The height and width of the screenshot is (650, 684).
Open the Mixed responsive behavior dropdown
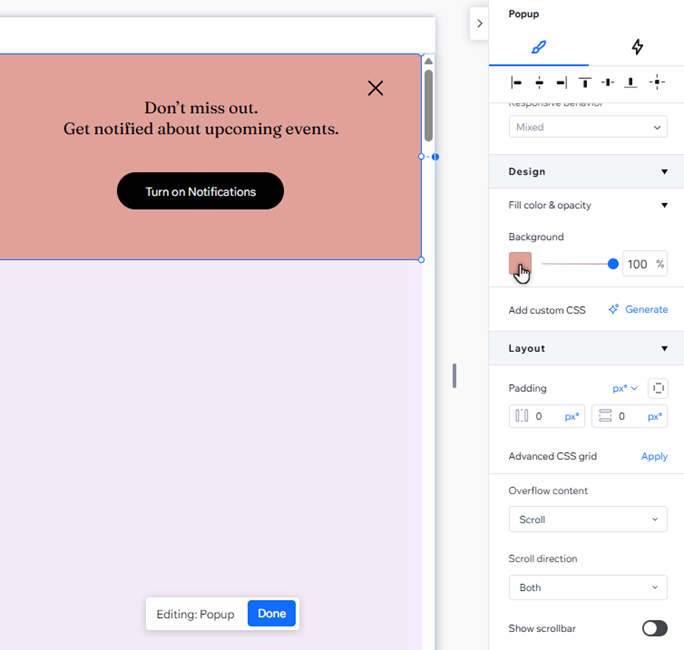[x=588, y=127]
